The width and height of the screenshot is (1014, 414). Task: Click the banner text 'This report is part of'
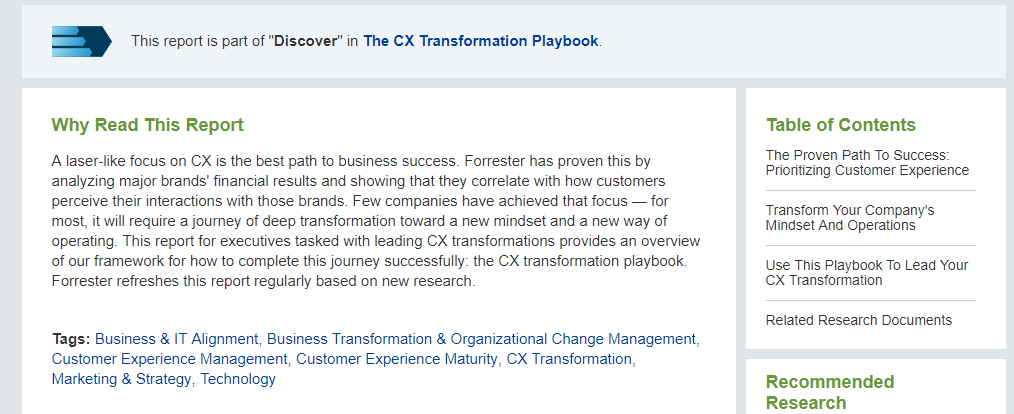tap(198, 41)
